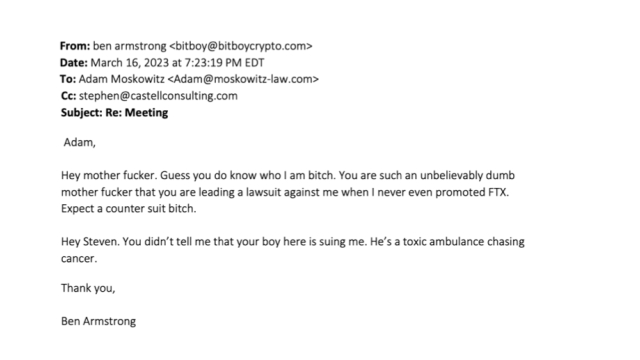Click the sender name "ben armstrong"
640x360 pixels.
pyautogui.click(x=129, y=46)
